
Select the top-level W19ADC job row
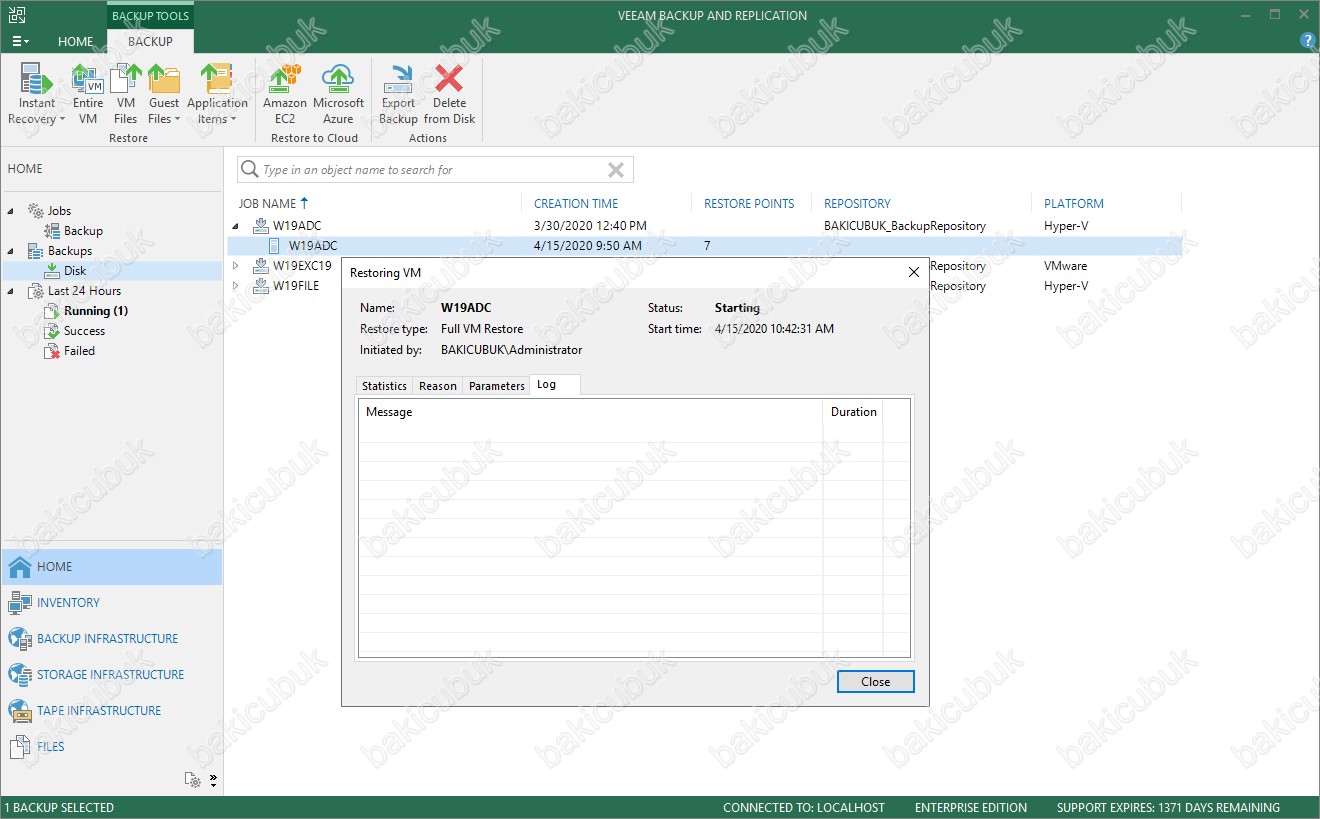pyautogui.click(x=705, y=226)
